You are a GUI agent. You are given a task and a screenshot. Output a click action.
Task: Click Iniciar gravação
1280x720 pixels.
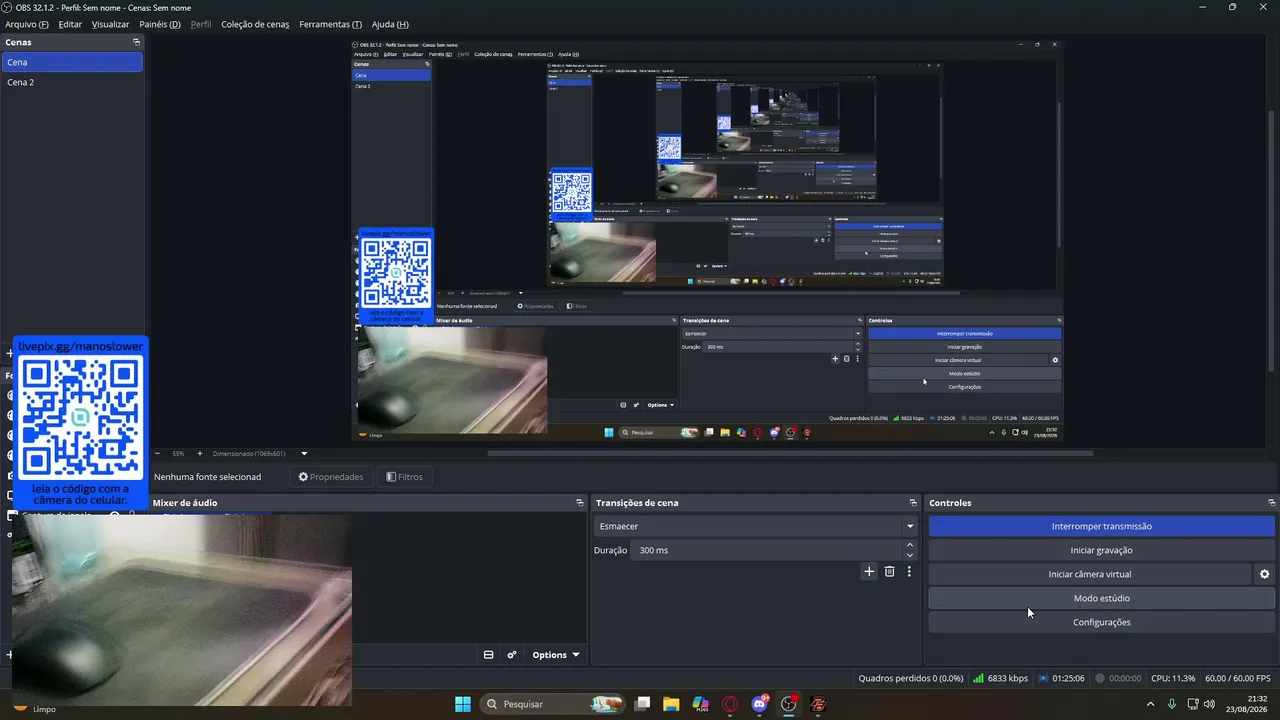click(1102, 550)
